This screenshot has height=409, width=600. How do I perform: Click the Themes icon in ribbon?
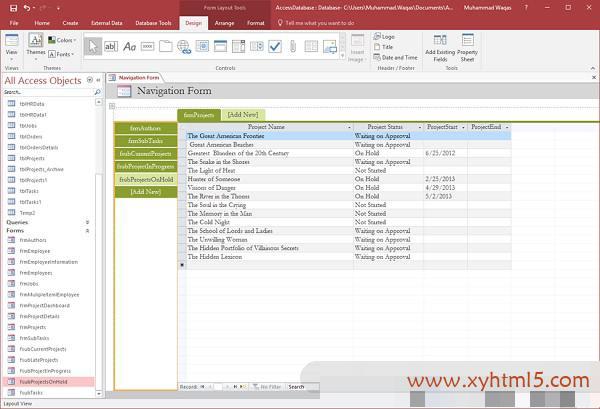pos(35,46)
